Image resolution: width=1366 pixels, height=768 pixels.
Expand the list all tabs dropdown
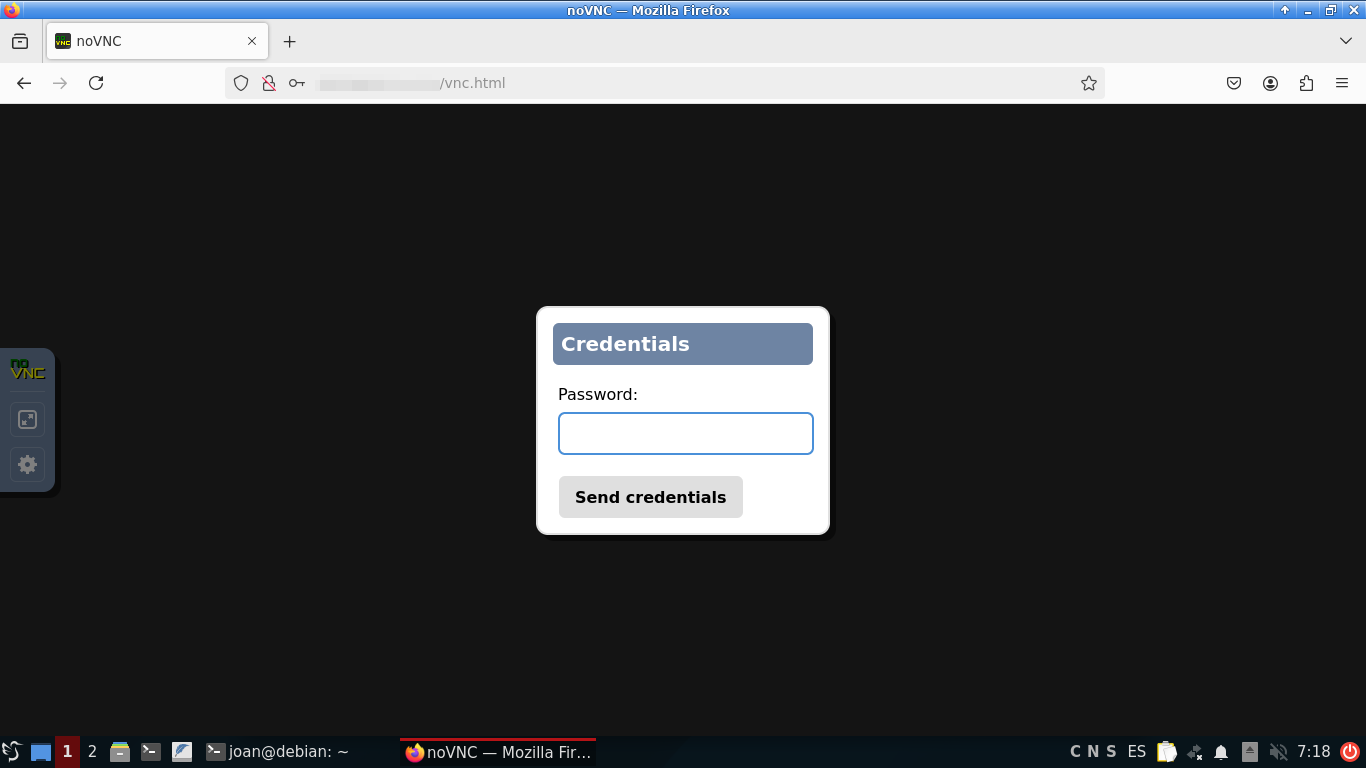click(1345, 41)
